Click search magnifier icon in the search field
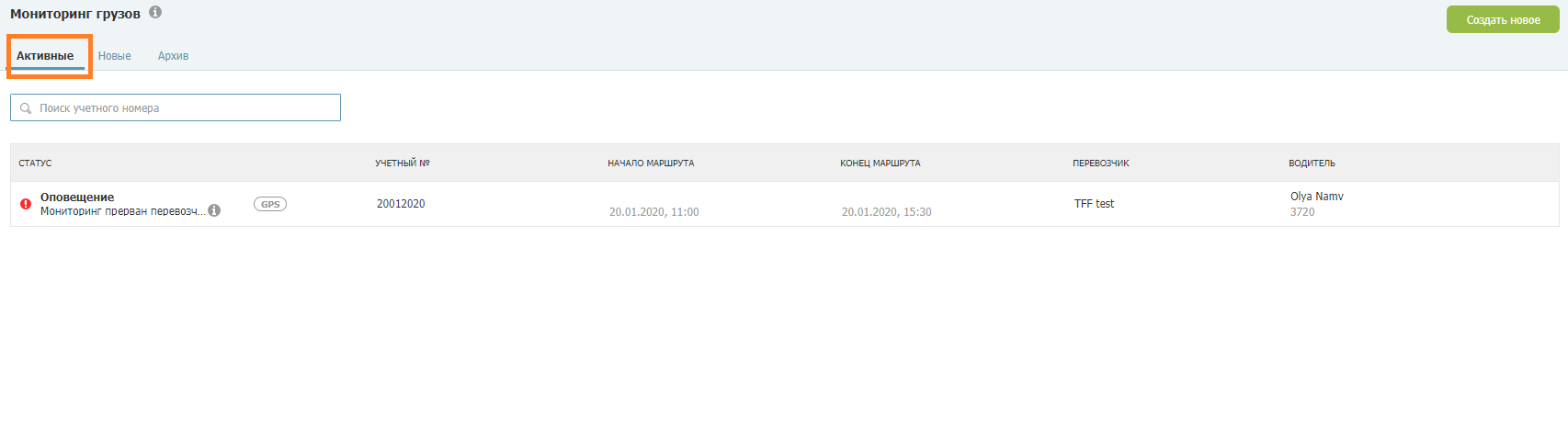Screen dimensions: 1568x440 [x=26, y=108]
